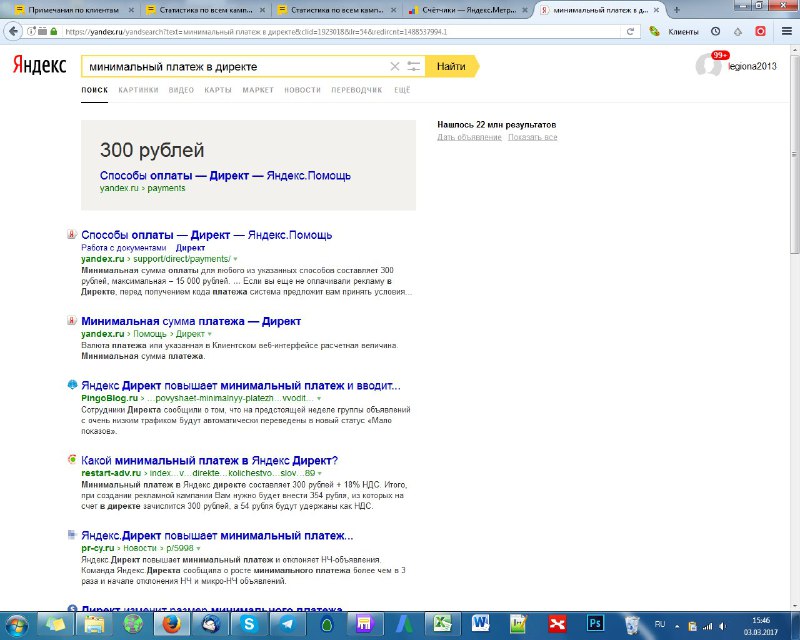This screenshot has height=640, width=800.
Task: Open a new browser tab
Action: click(677, 10)
